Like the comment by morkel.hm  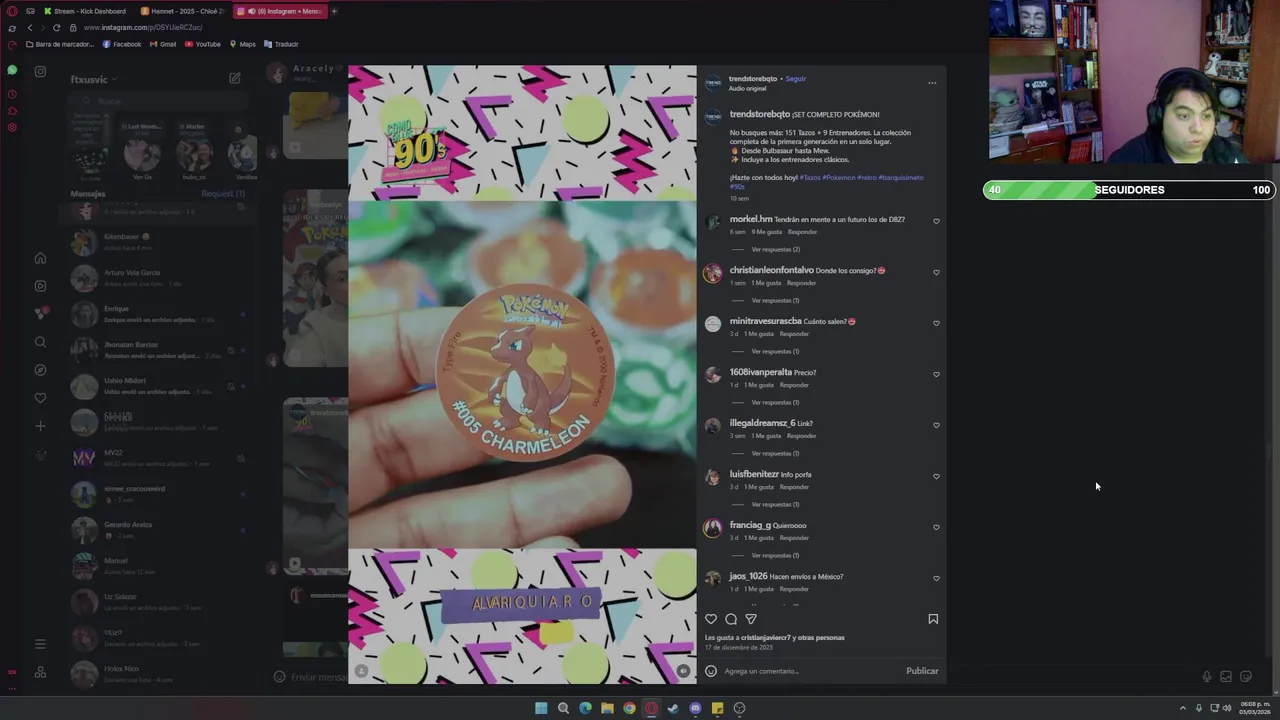pos(936,221)
